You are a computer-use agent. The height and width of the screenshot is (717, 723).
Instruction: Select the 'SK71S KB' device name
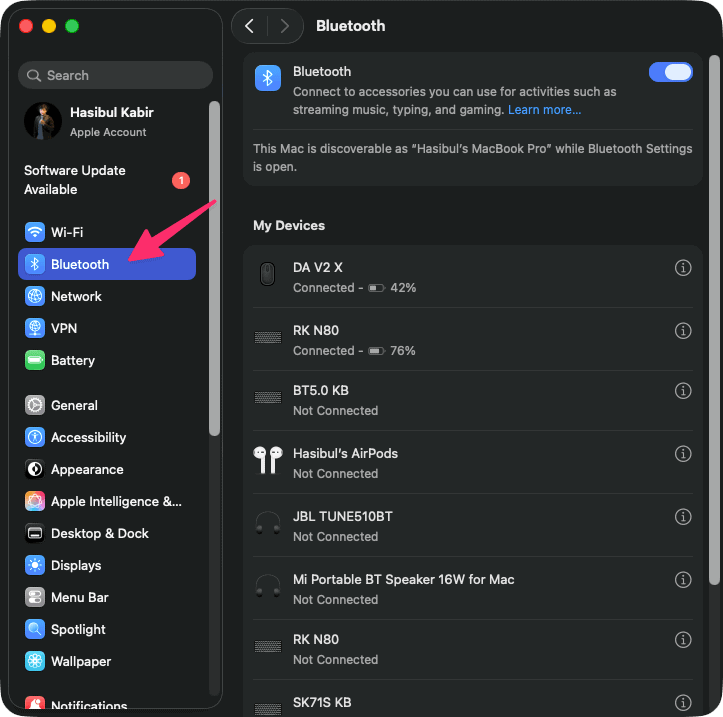322,703
